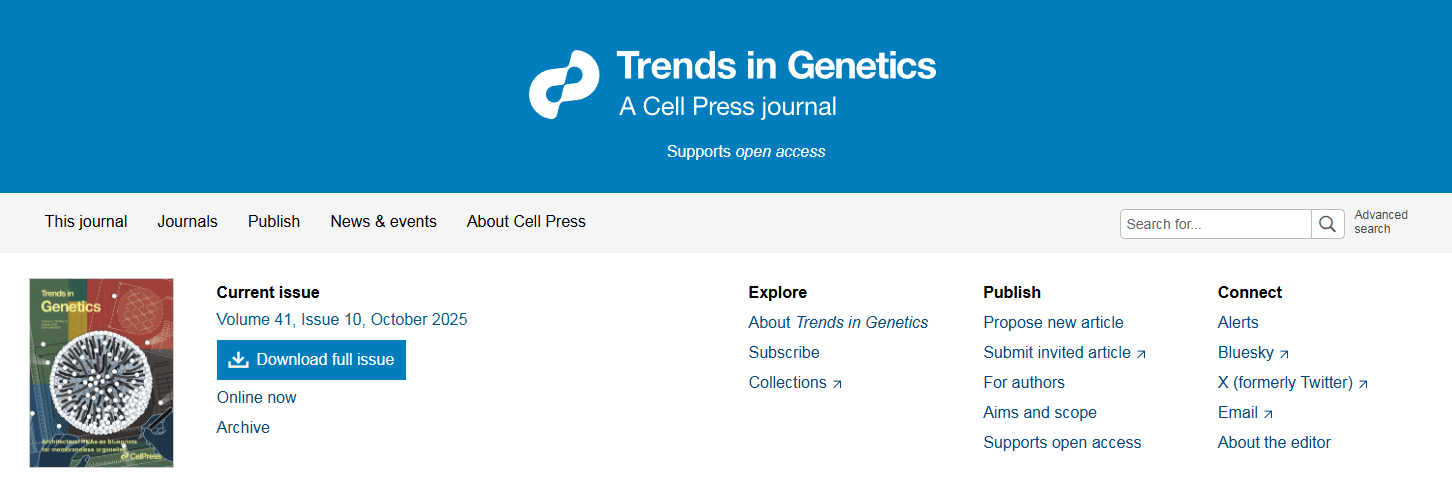Click the Download full issue button

pyautogui.click(x=311, y=360)
